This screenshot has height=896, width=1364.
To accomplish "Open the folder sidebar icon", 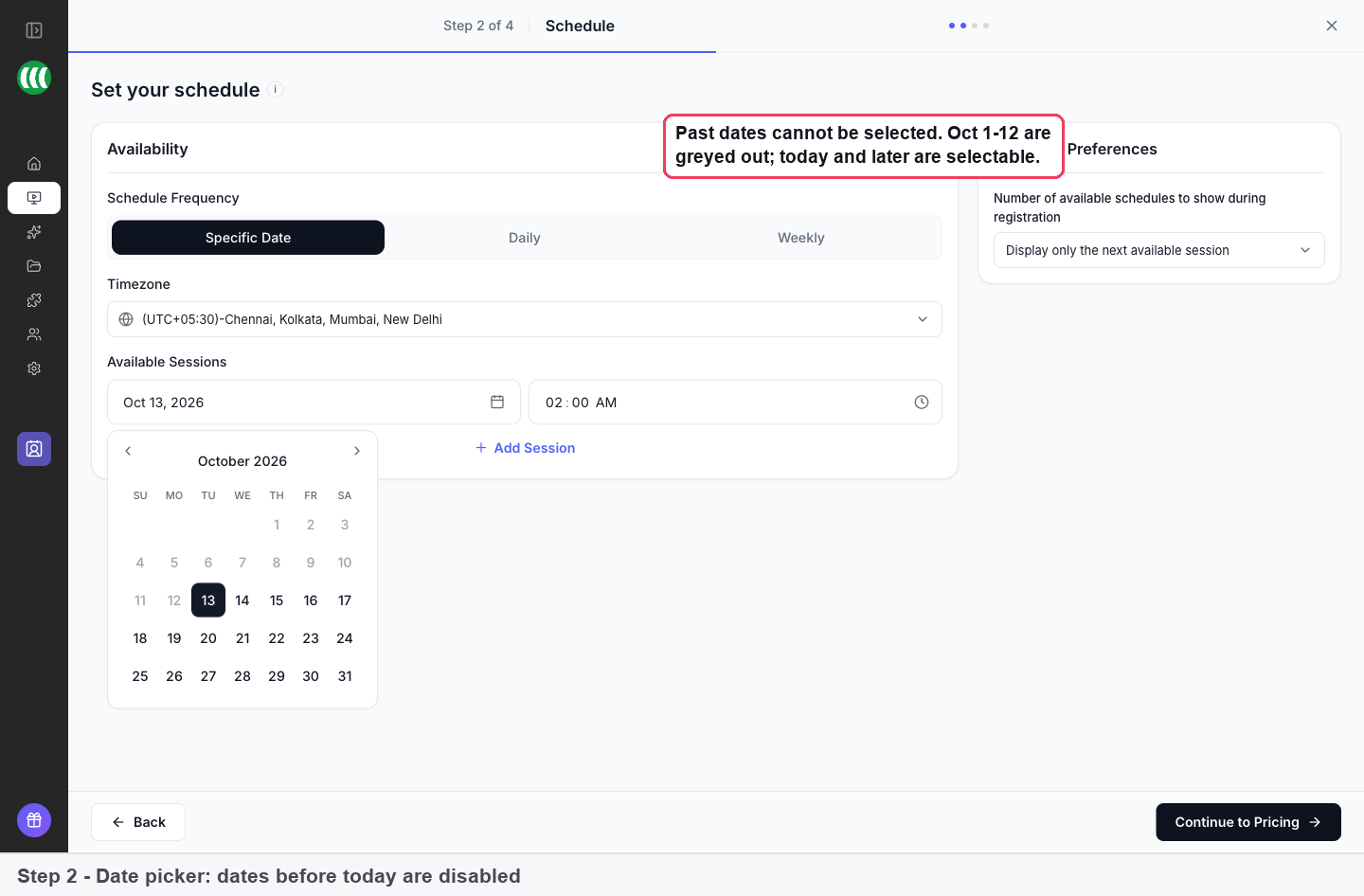I will [x=34, y=266].
